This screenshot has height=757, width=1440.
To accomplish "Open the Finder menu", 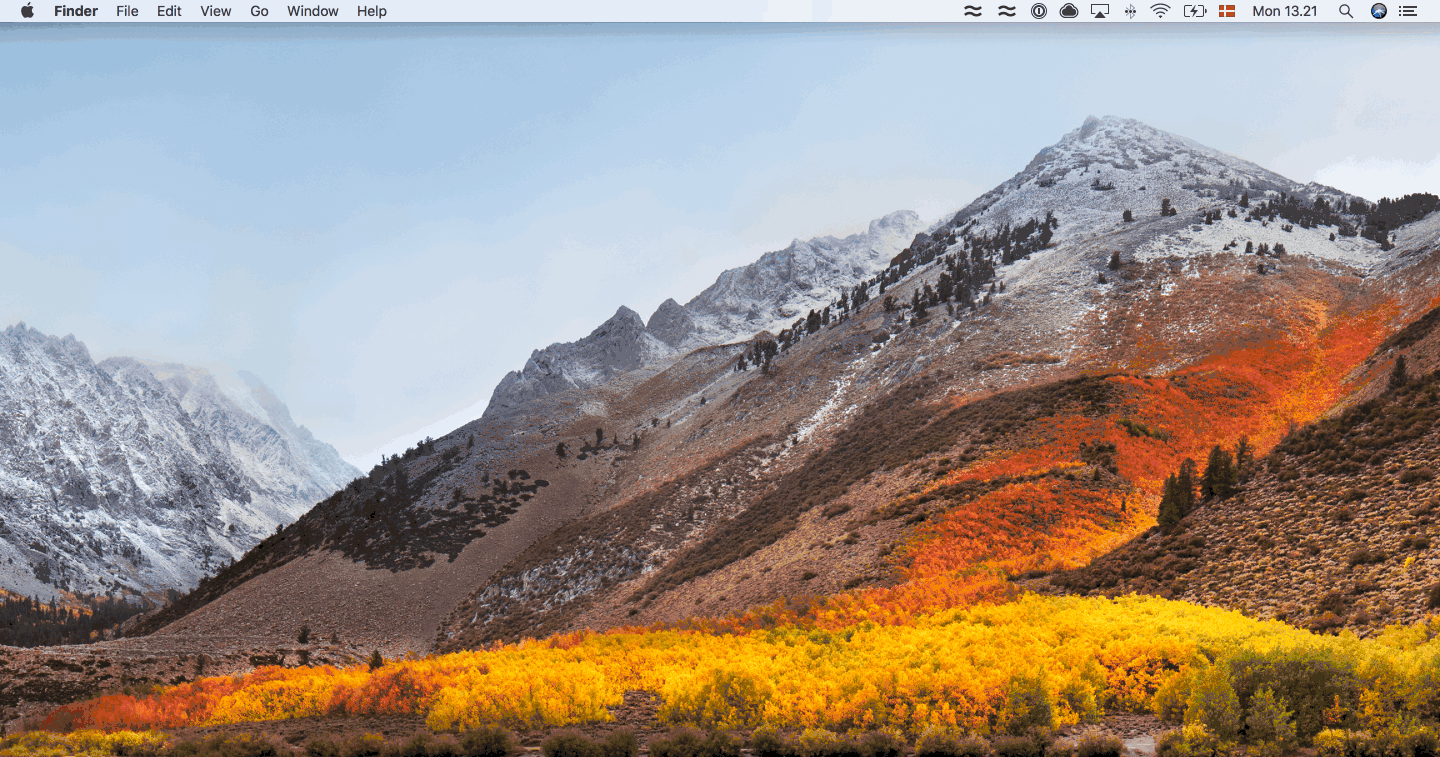I will 76,11.
